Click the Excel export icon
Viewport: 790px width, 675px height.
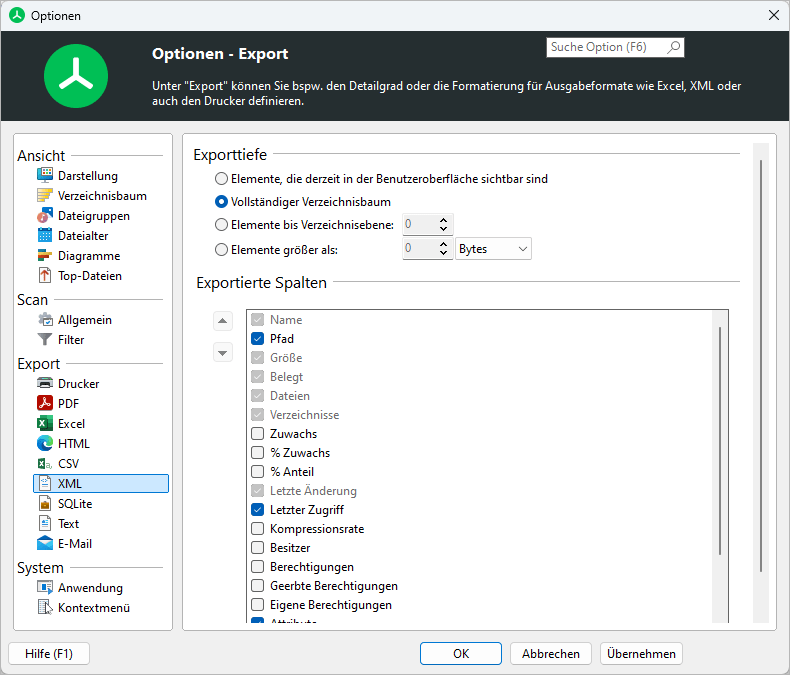45,424
